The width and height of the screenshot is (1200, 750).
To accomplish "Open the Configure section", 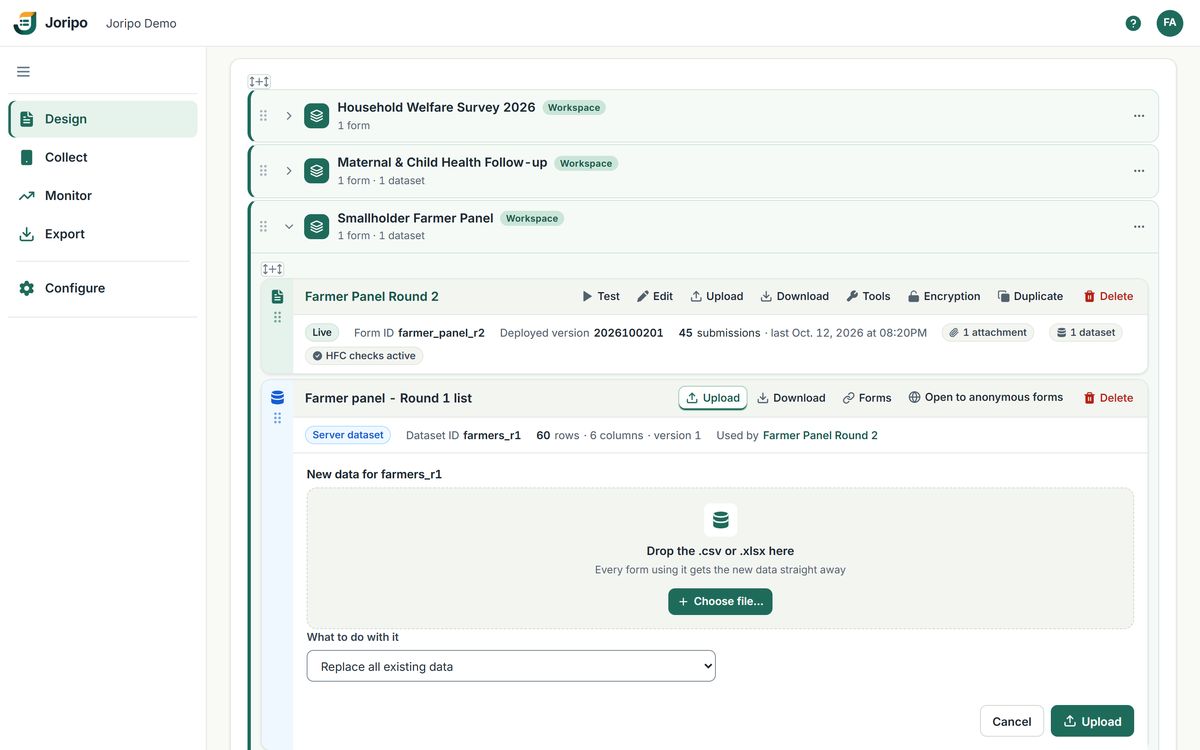I will [x=103, y=288].
